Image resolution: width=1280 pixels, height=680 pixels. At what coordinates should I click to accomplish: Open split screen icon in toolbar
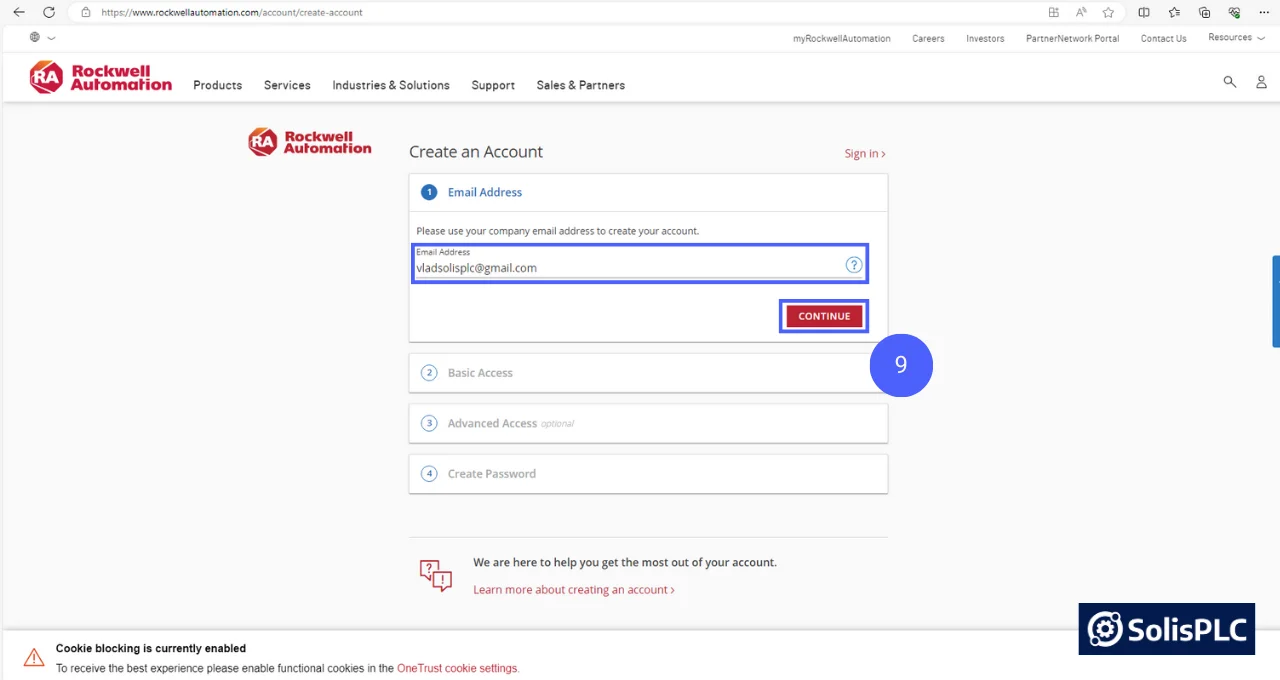click(1144, 12)
